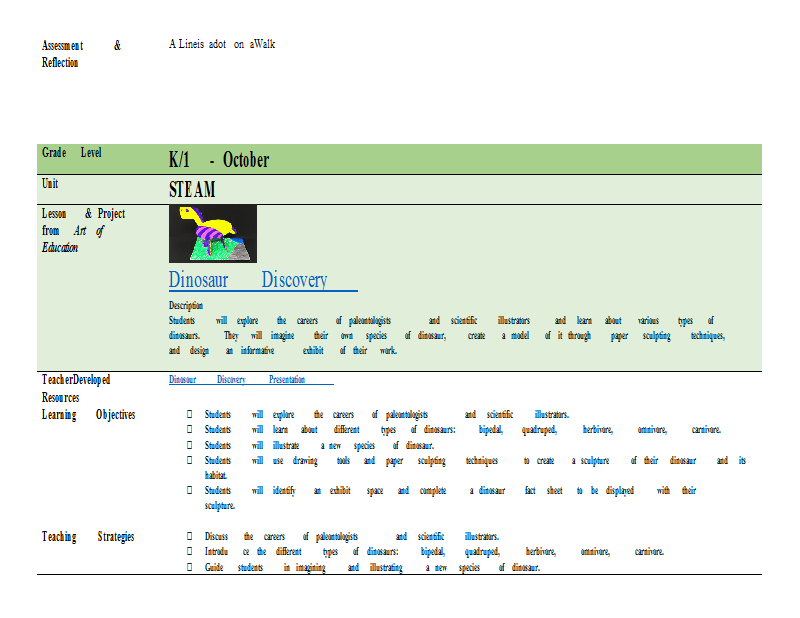The image size is (800, 618).
Task: Click the strategy text 'Guide students in imagining and illustrating'
Action: tap(304, 567)
